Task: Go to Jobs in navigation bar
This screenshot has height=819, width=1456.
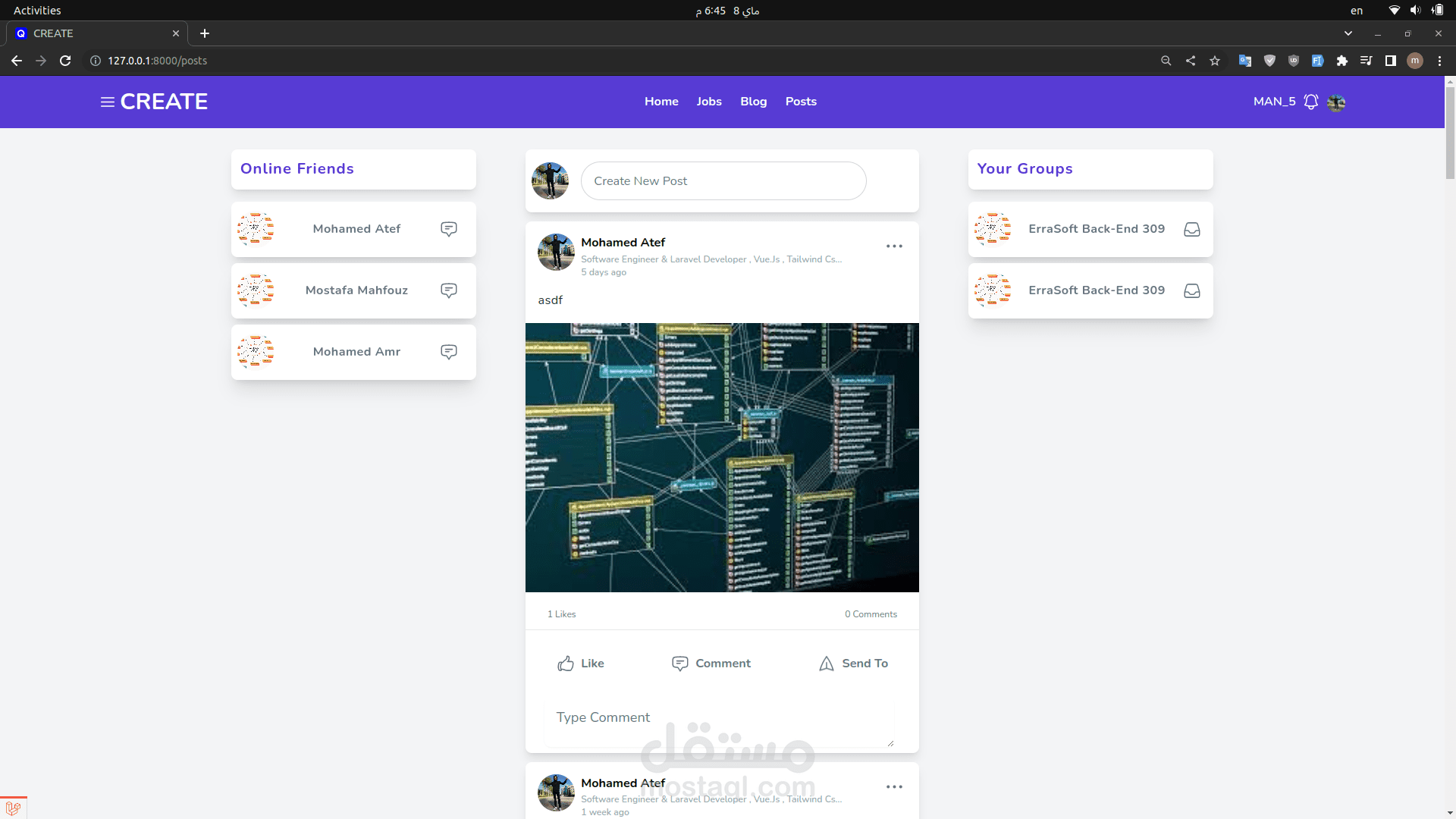Action: click(x=709, y=102)
